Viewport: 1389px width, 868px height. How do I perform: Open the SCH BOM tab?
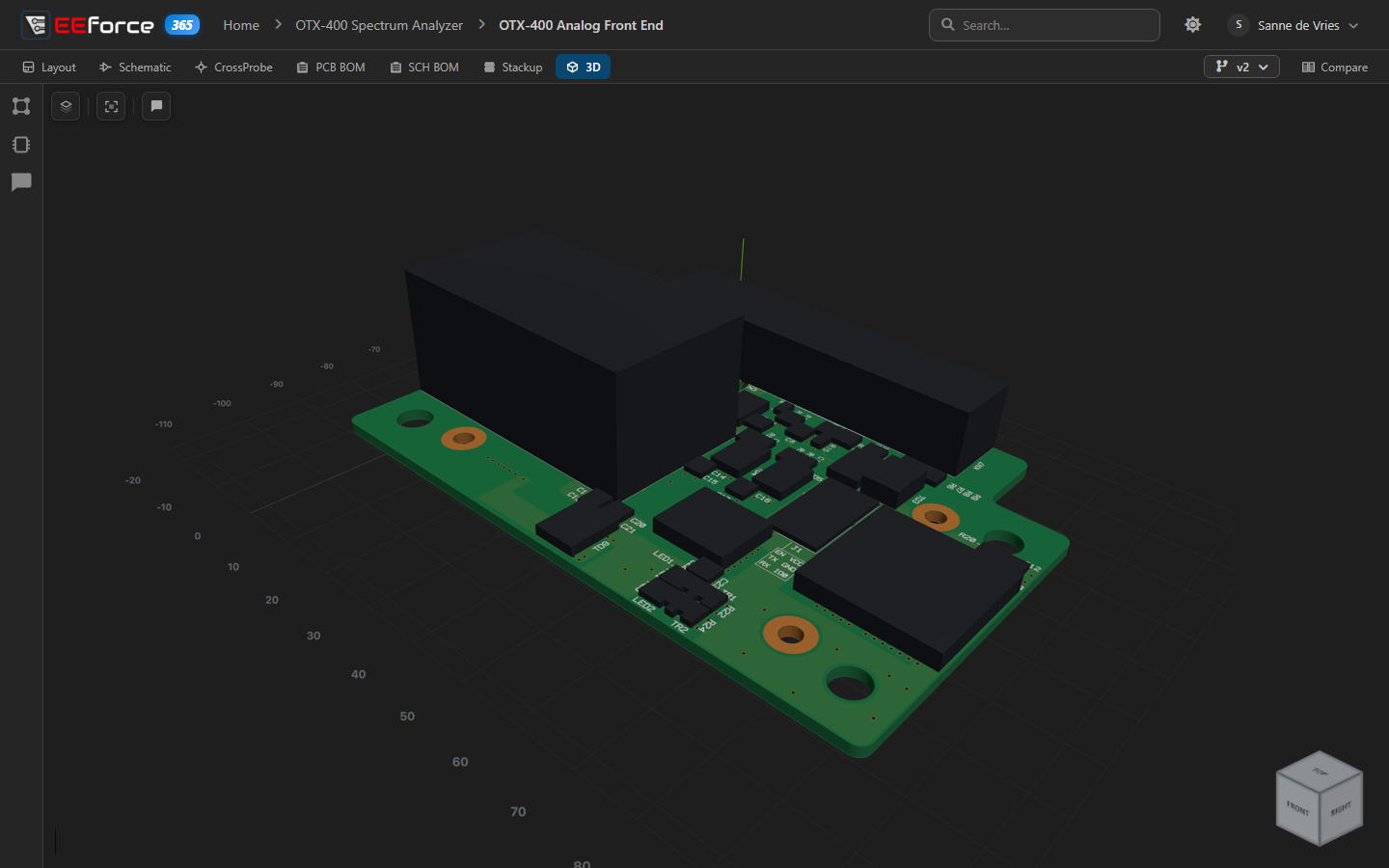coord(424,67)
